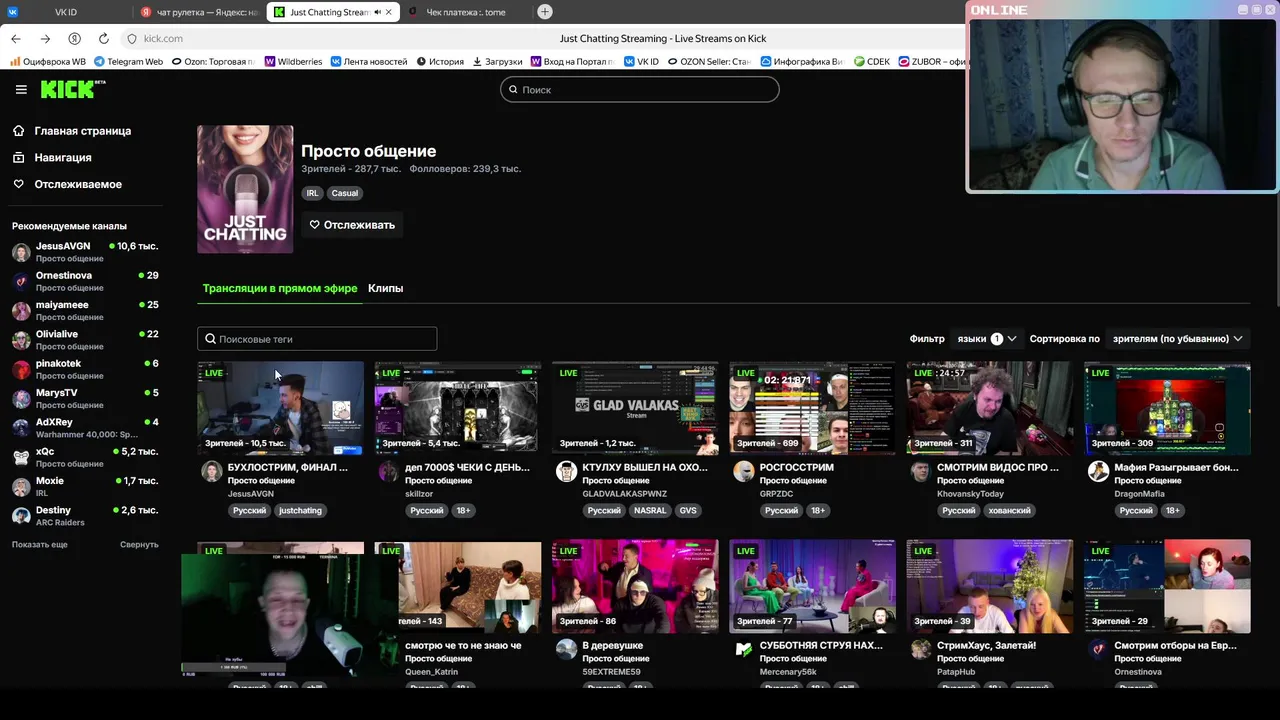Click skillzor streamer avatar under stream card
The height and width of the screenshot is (720, 1280).
click(389, 471)
